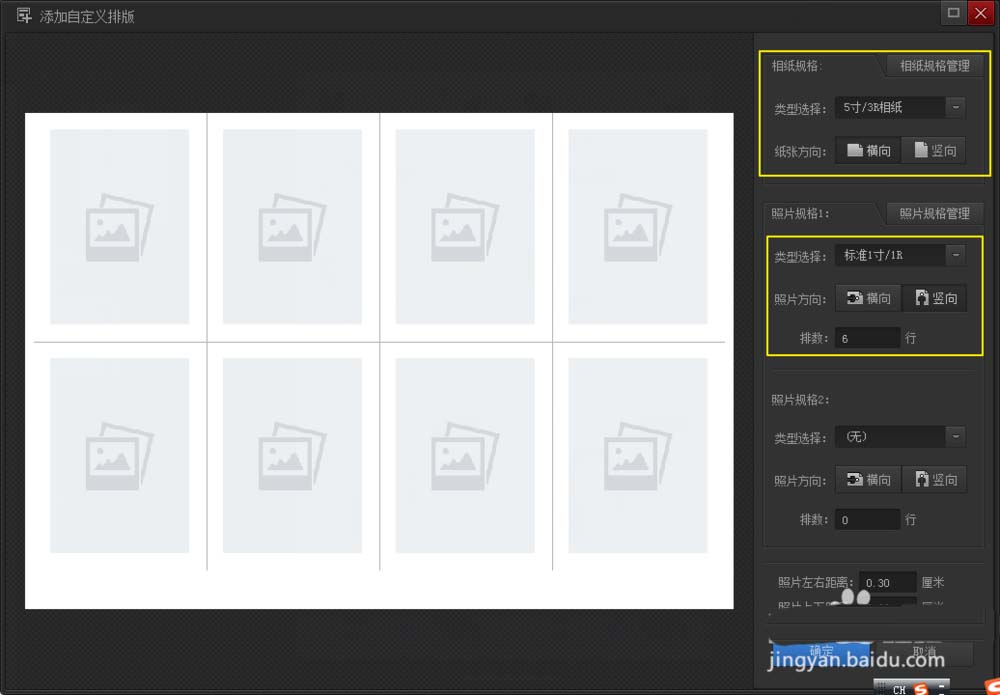The width and height of the screenshot is (1000, 695).
Task: Set paper orientation to 横向
Action: coord(868,150)
